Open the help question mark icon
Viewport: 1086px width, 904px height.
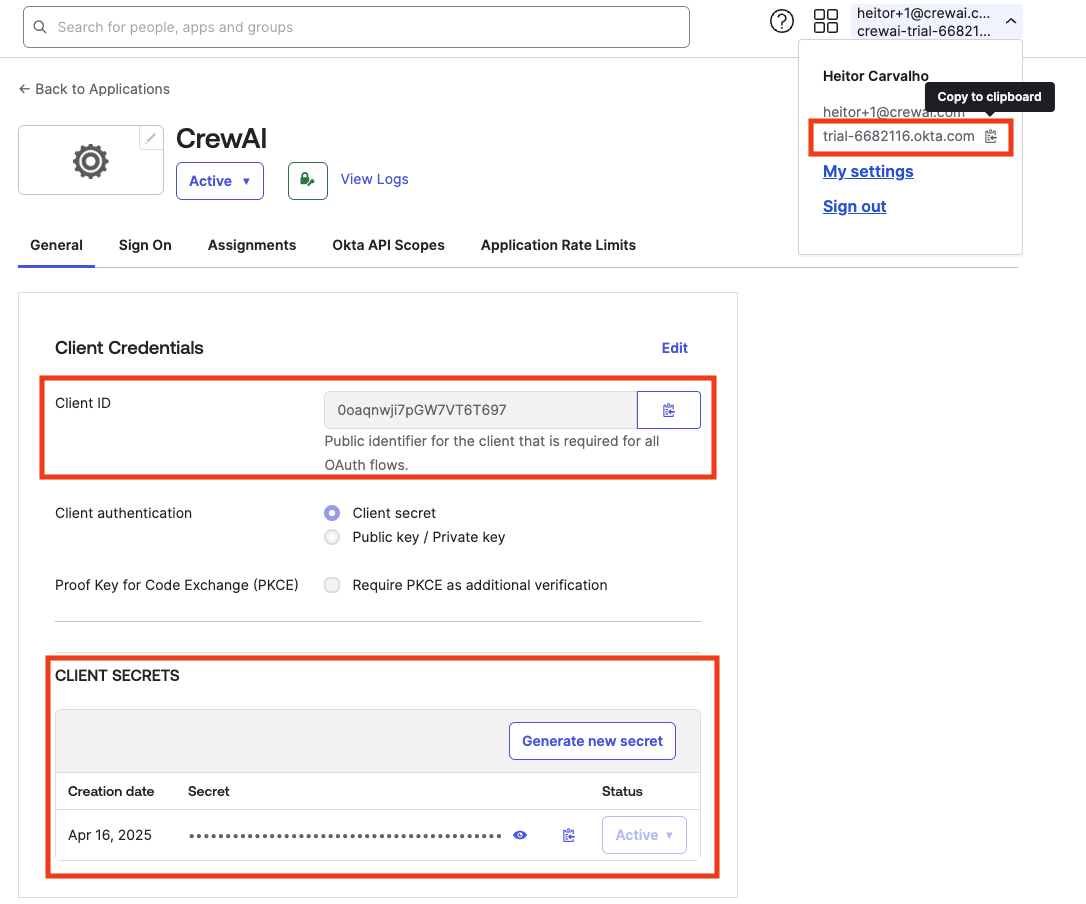tap(782, 21)
